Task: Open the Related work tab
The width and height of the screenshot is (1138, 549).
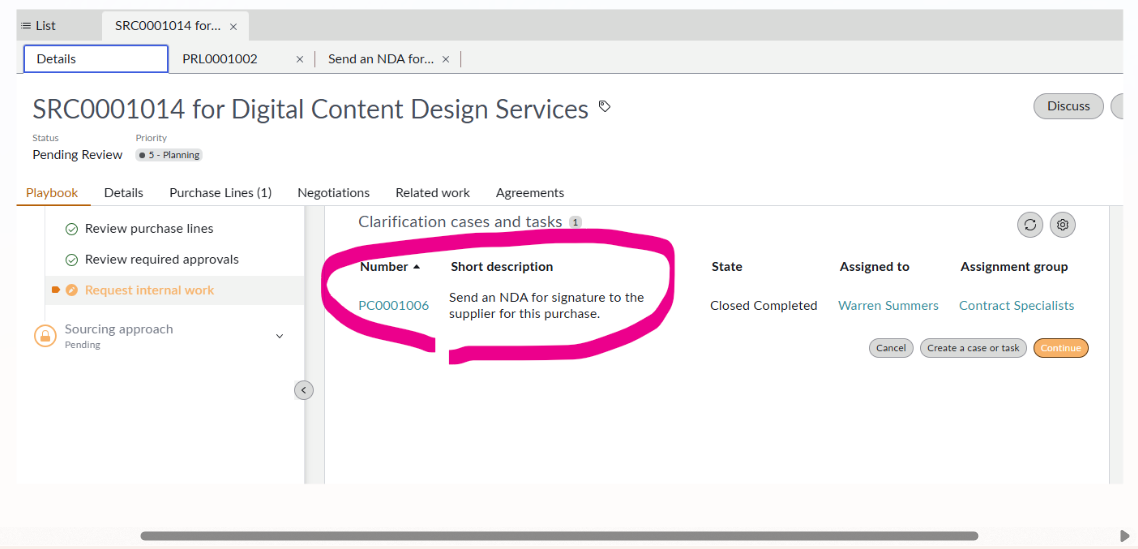Action: 433,192
